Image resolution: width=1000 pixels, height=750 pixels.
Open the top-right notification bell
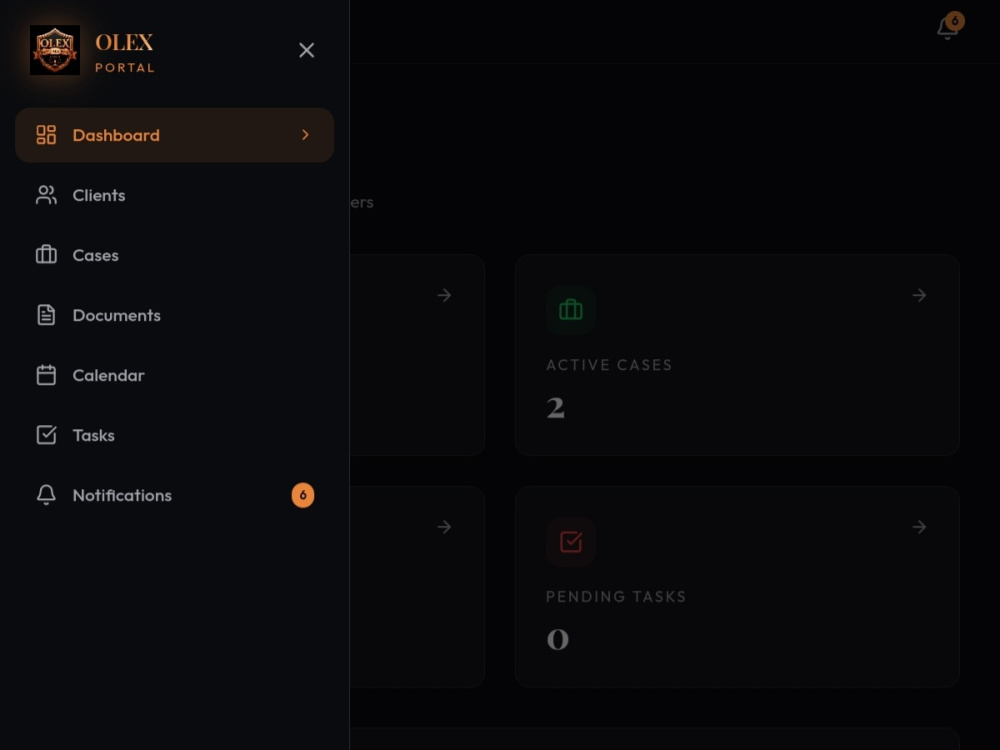coord(948,27)
